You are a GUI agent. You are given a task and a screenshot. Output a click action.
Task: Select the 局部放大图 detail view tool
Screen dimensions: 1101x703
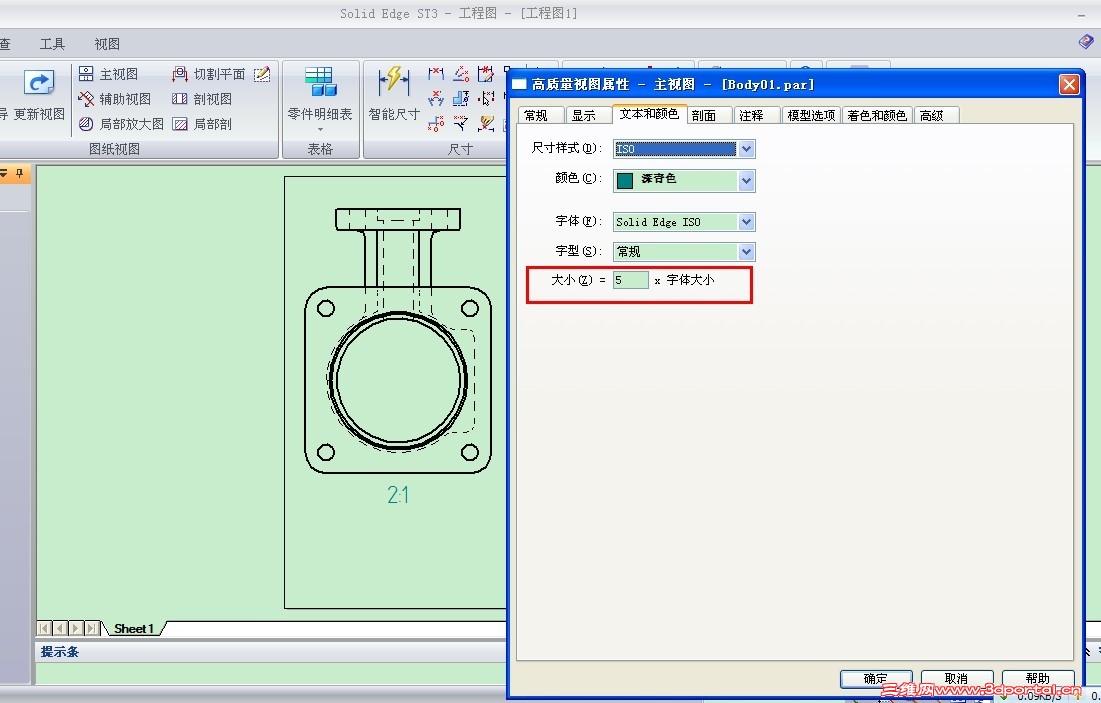tap(121, 124)
